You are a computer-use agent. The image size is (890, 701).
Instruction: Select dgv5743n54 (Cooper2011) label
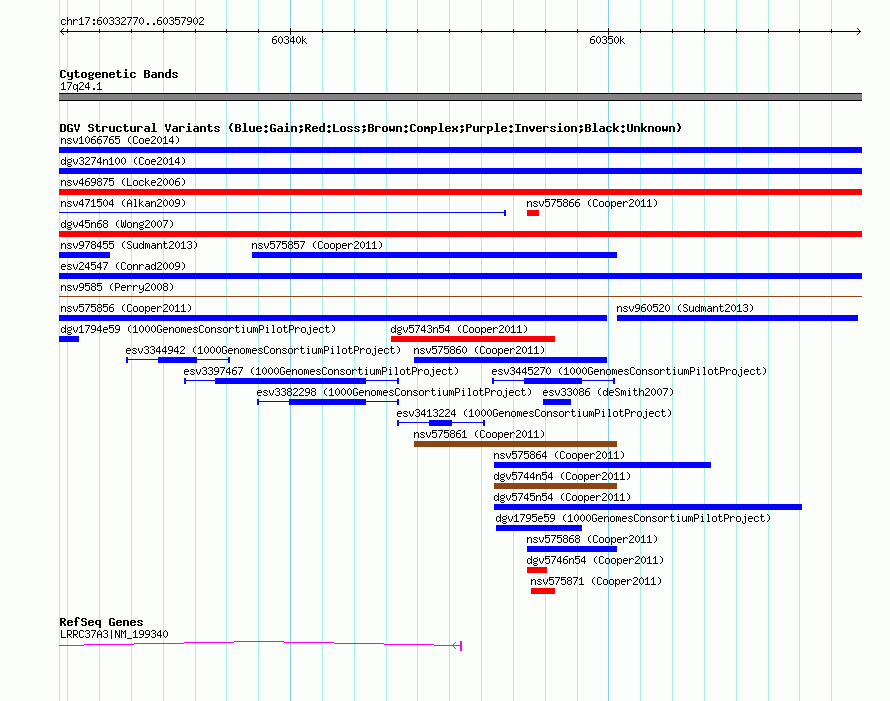(459, 329)
